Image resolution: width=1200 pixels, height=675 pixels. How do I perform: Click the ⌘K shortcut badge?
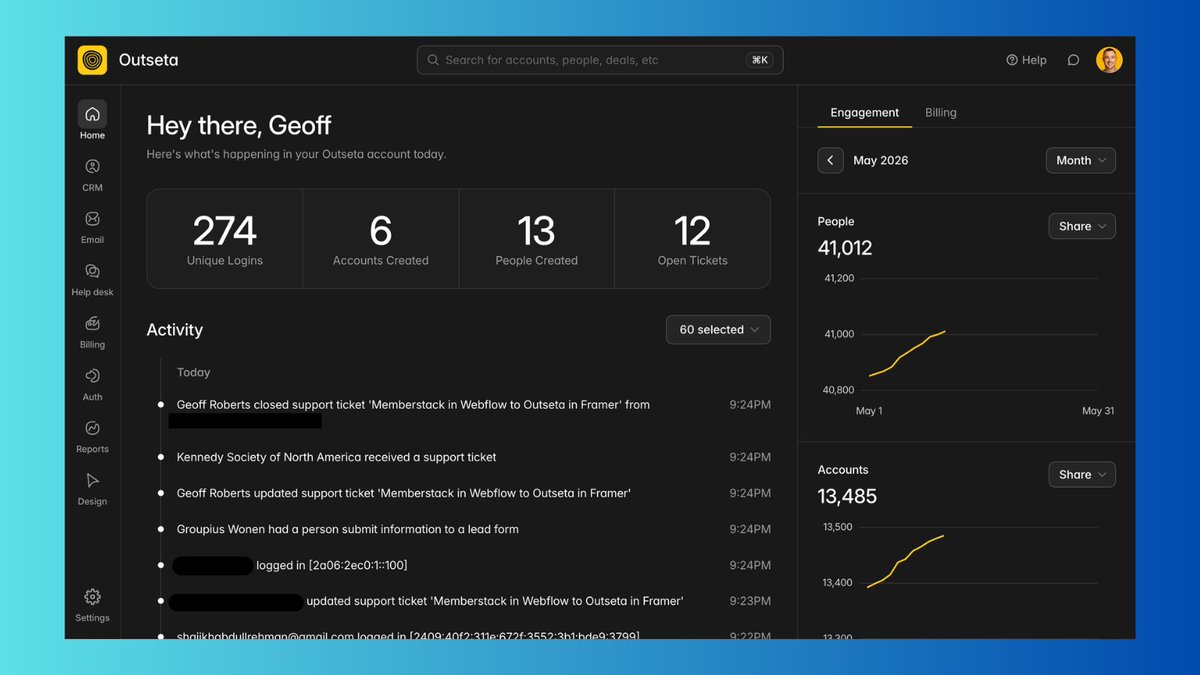pyautogui.click(x=760, y=60)
